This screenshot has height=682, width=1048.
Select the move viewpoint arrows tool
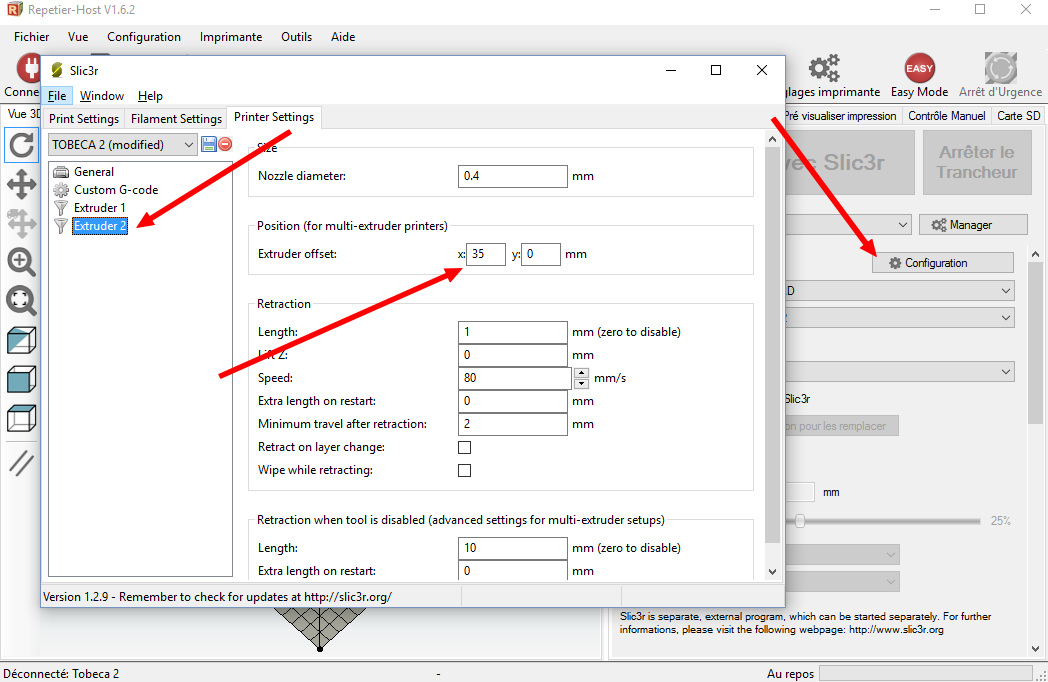pos(22,184)
